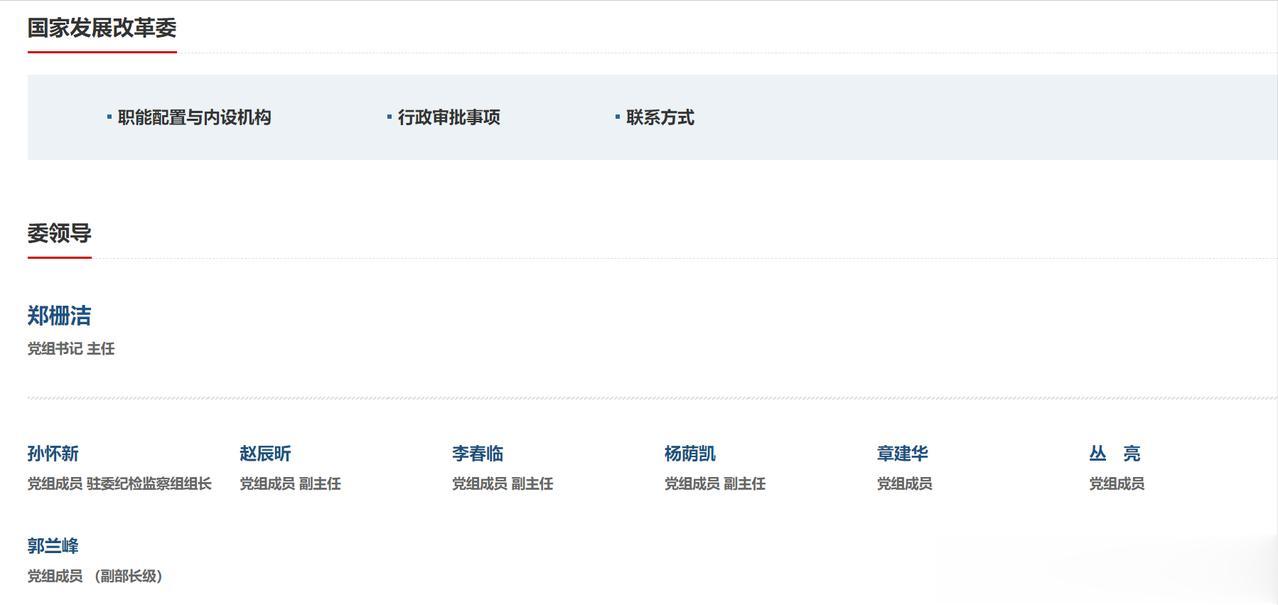The height and width of the screenshot is (605, 1278).
Task: Click 党组成员 副主任 under 赵辰昕
Action: [290, 484]
